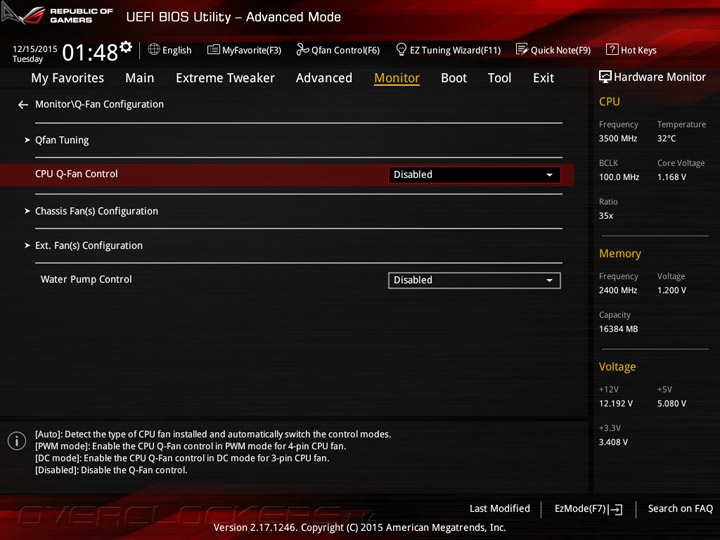The width and height of the screenshot is (720, 540).
Task: Select Water Pump Control label
Action: (x=86, y=280)
